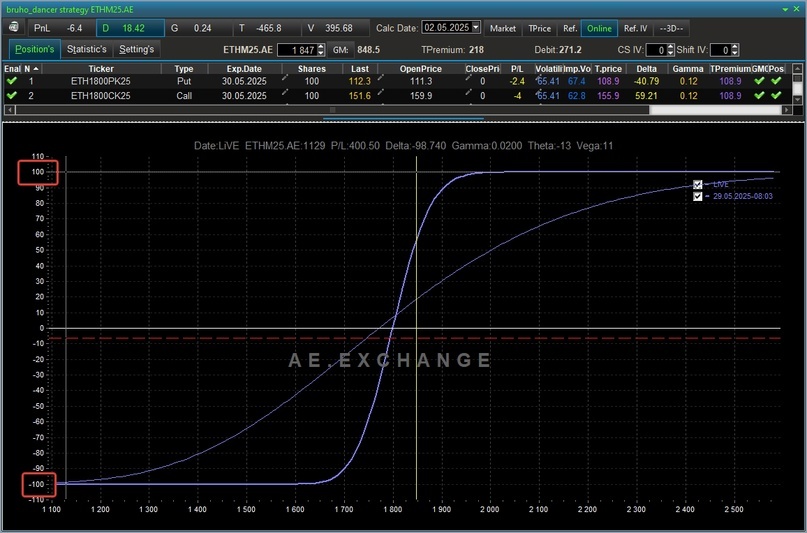Toggle GM checkmark in the ETH1800PK25 row
The image size is (807, 533).
click(759, 81)
